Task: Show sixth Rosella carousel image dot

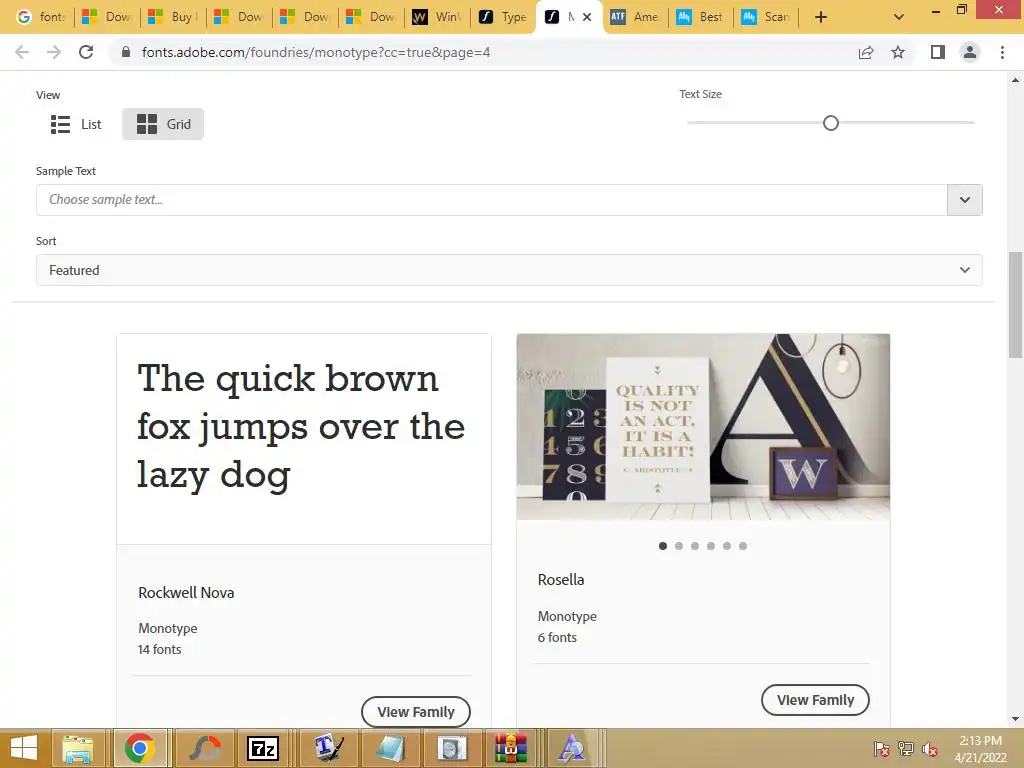Action: (x=743, y=546)
